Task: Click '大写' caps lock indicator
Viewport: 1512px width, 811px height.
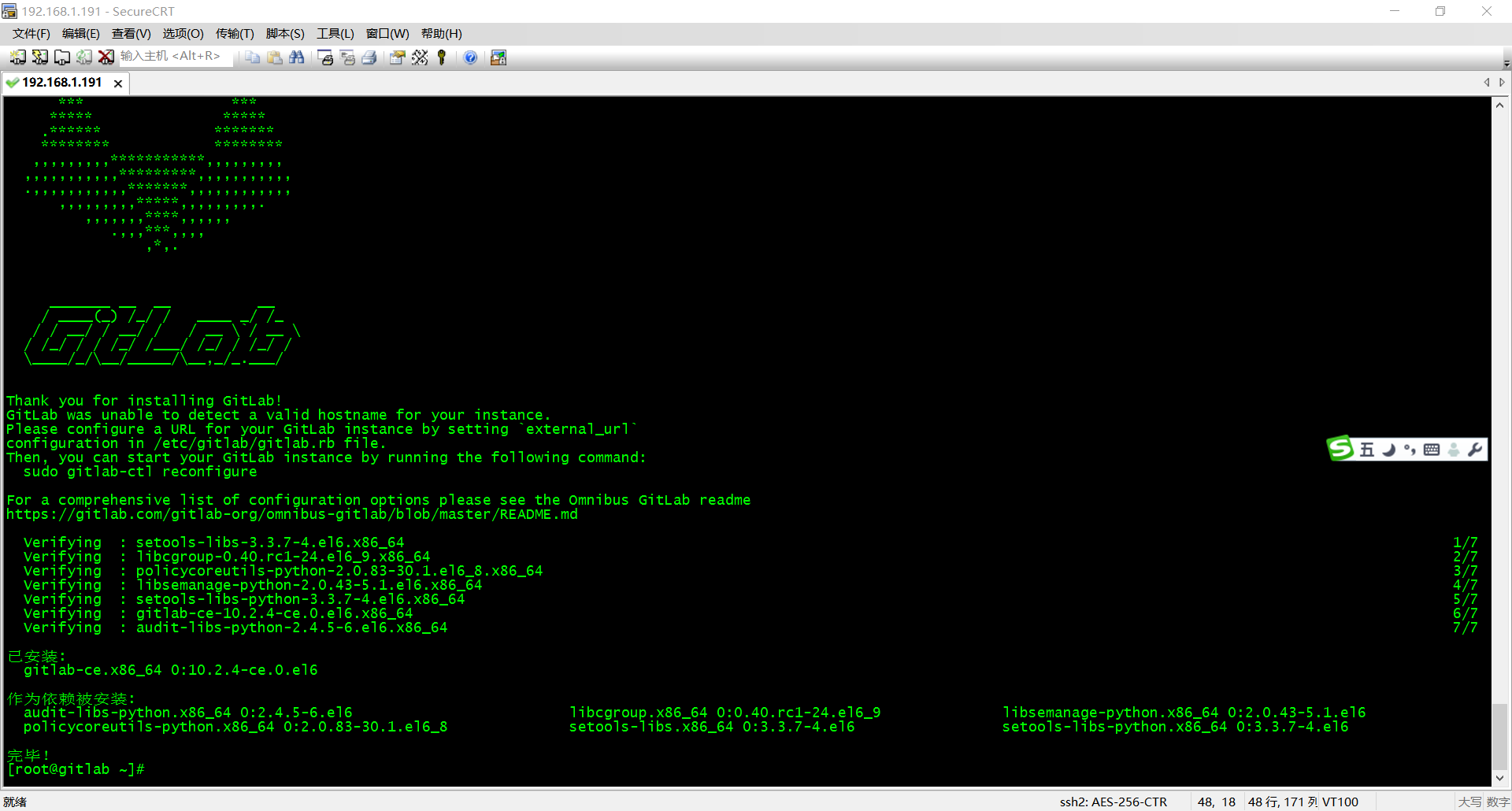Action: click(1469, 802)
